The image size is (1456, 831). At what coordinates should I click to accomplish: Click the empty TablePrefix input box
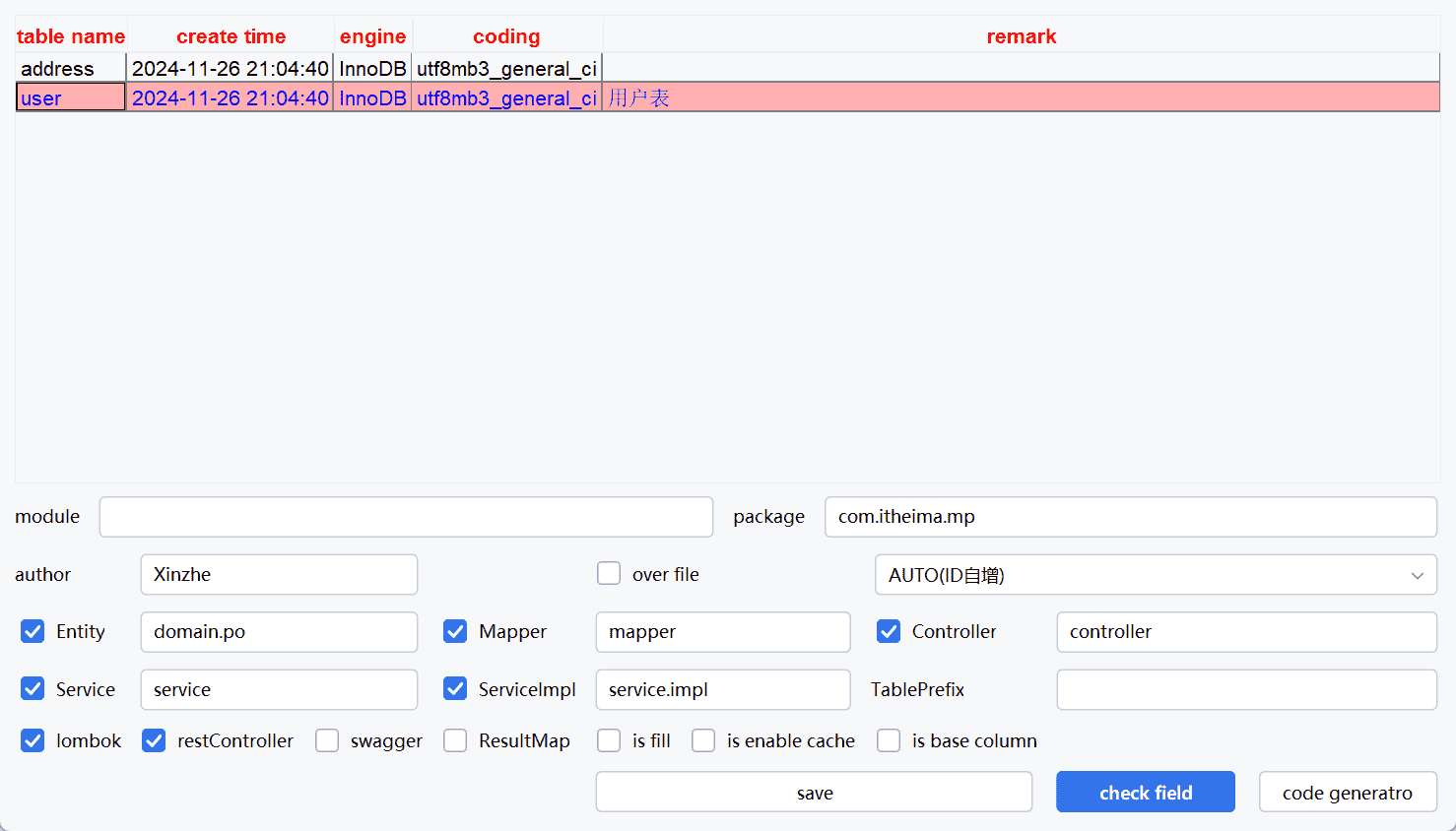1246,689
